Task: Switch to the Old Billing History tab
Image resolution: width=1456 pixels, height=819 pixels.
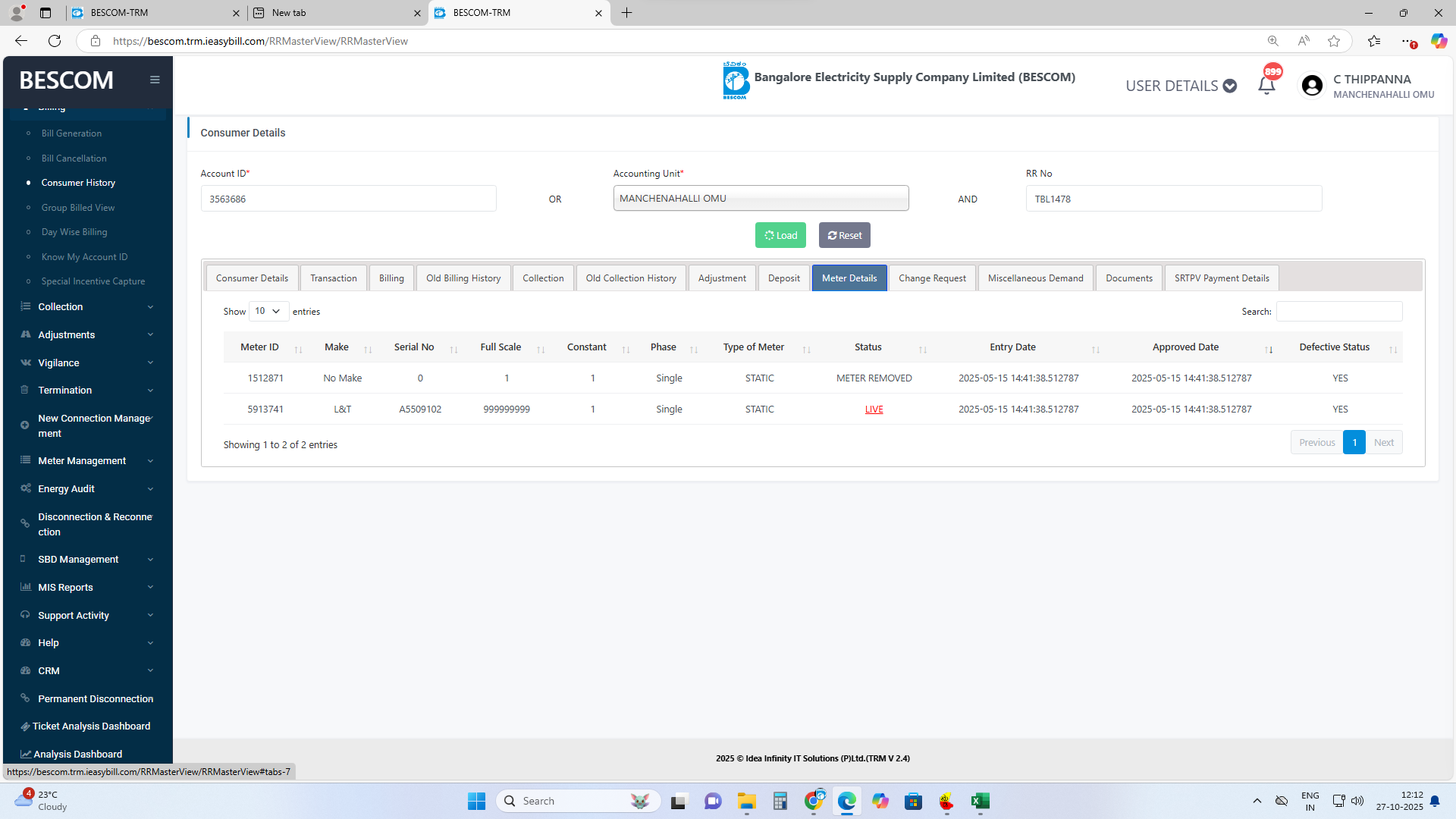Action: [463, 278]
